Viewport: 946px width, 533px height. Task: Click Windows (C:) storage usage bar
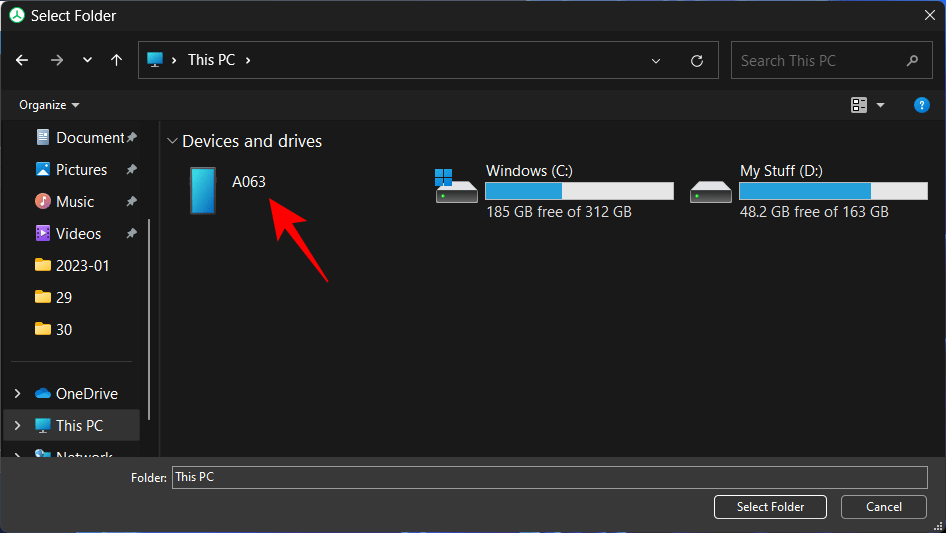579,191
